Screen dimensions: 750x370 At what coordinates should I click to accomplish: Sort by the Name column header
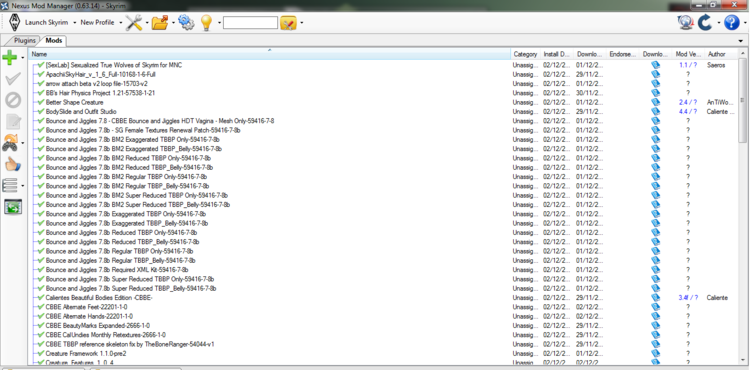click(x=269, y=54)
